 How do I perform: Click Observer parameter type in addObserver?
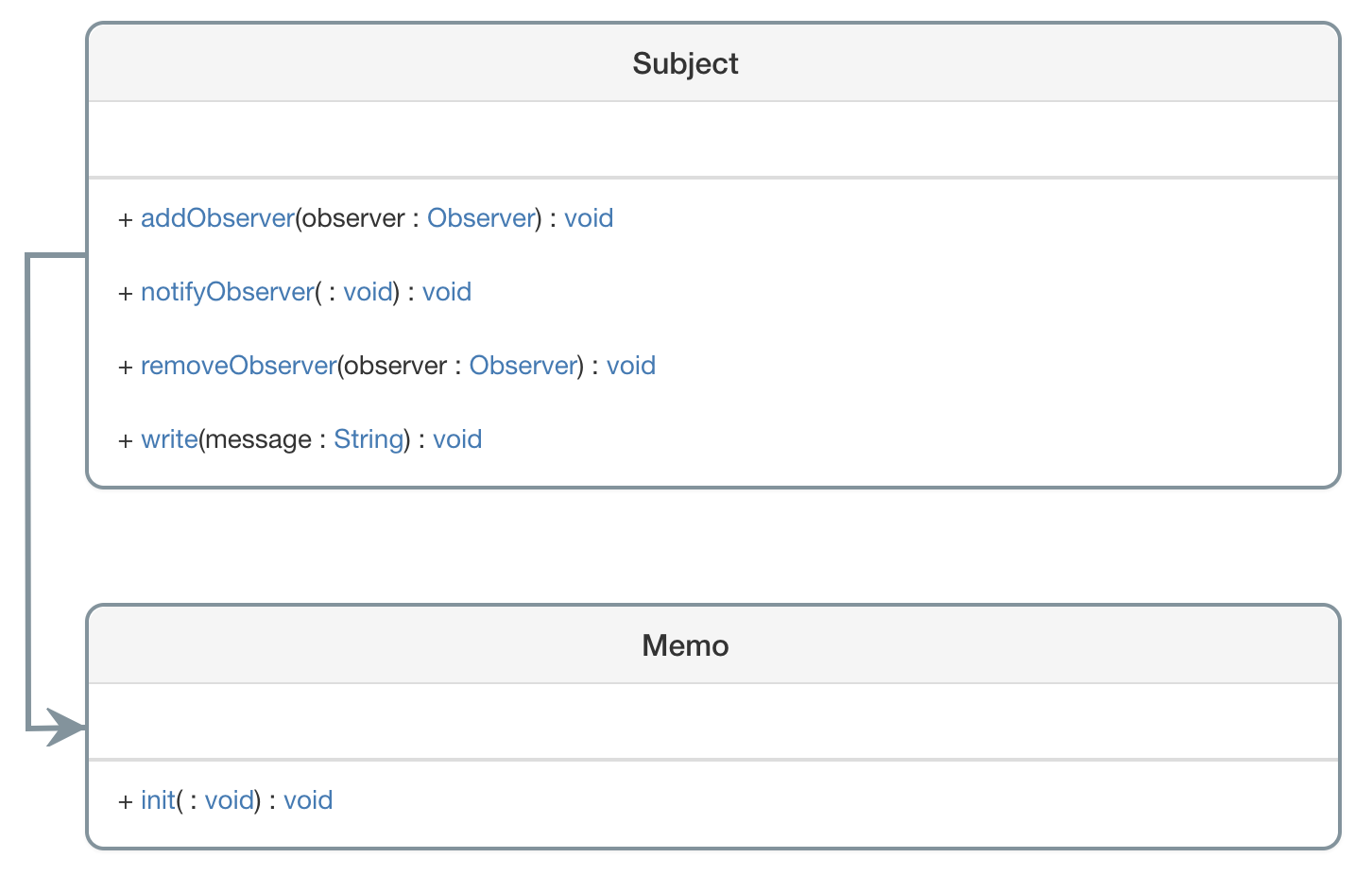click(481, 218)
